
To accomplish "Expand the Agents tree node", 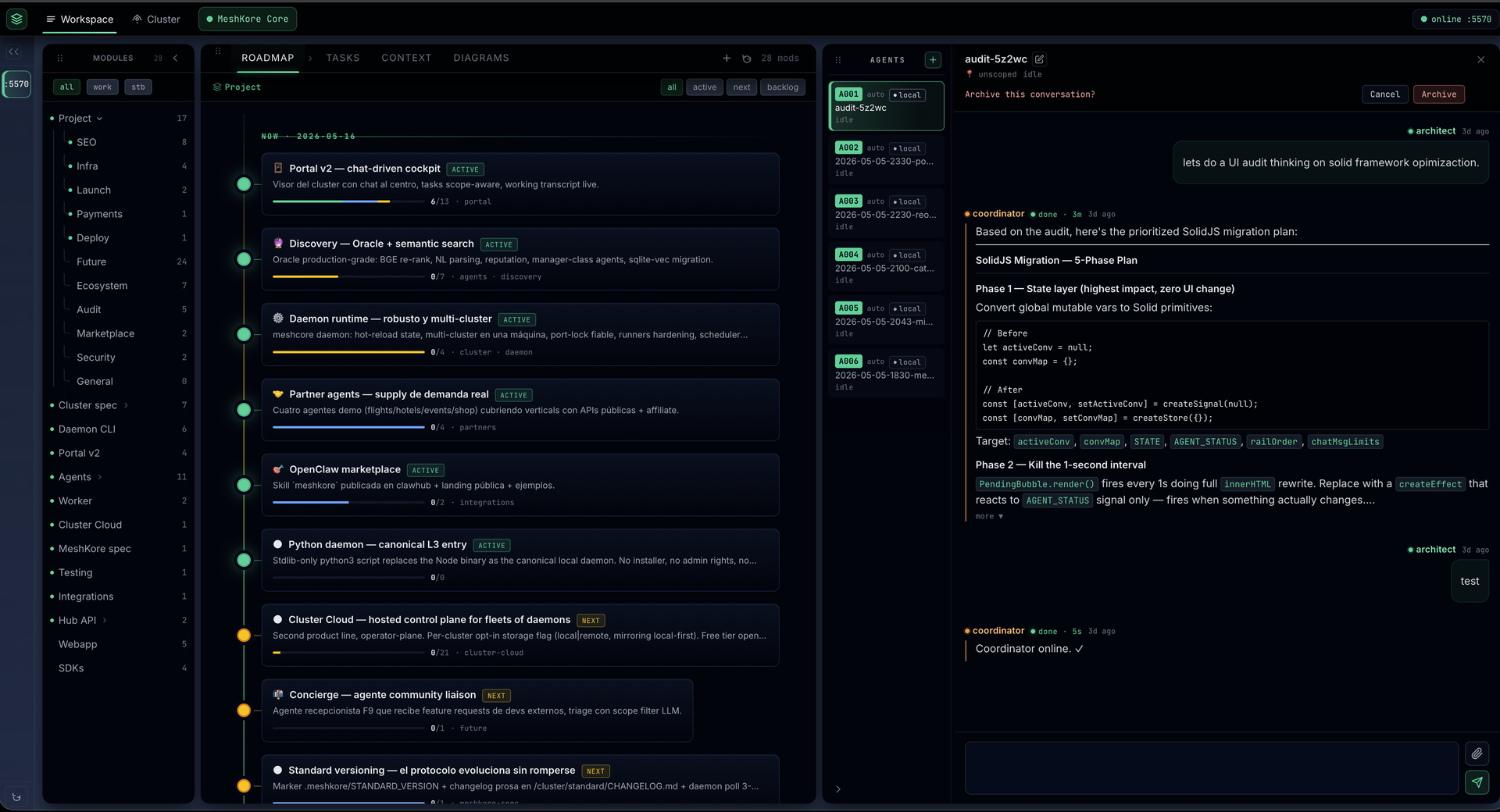I will pos(99,477).
